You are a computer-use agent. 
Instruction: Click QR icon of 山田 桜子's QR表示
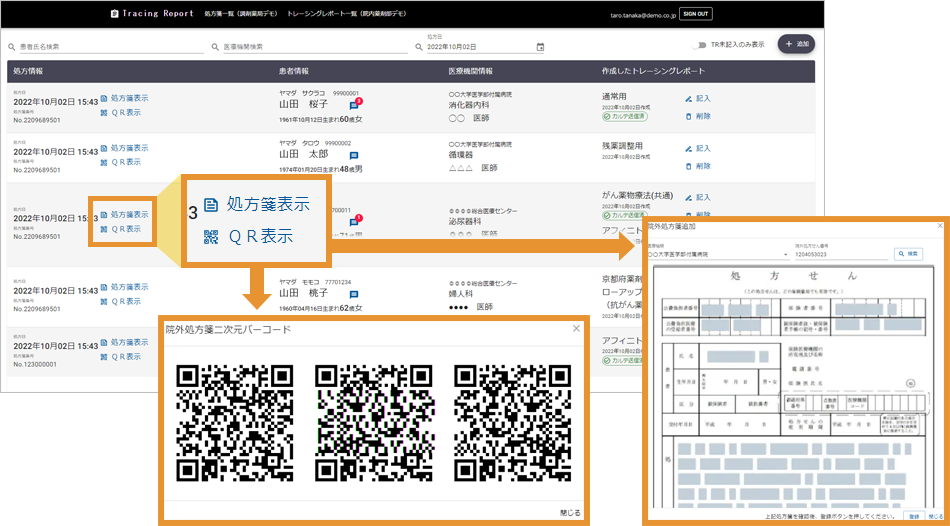pyautogui.click(x=104, y=112)
